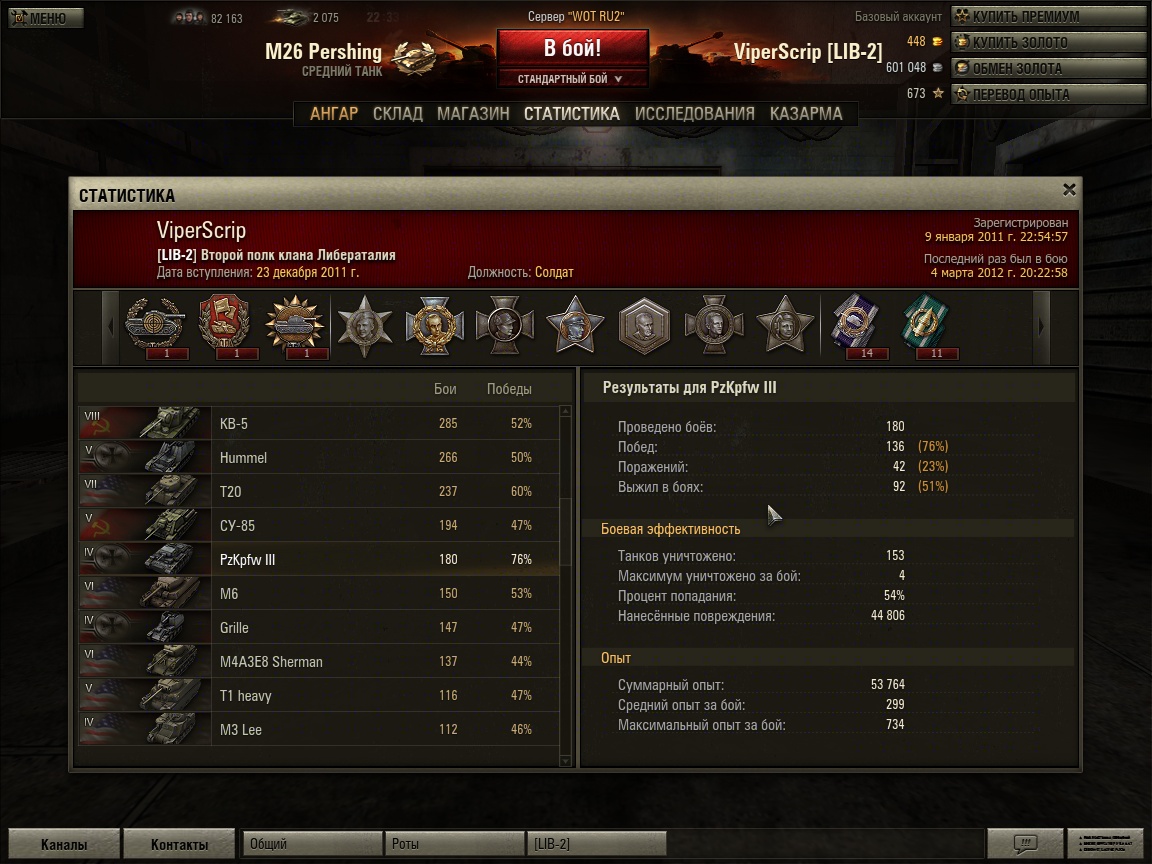Click the hexagonal portrait medal
The height and width of the screenshot is (864, 1152).
(x=644, y=325)
